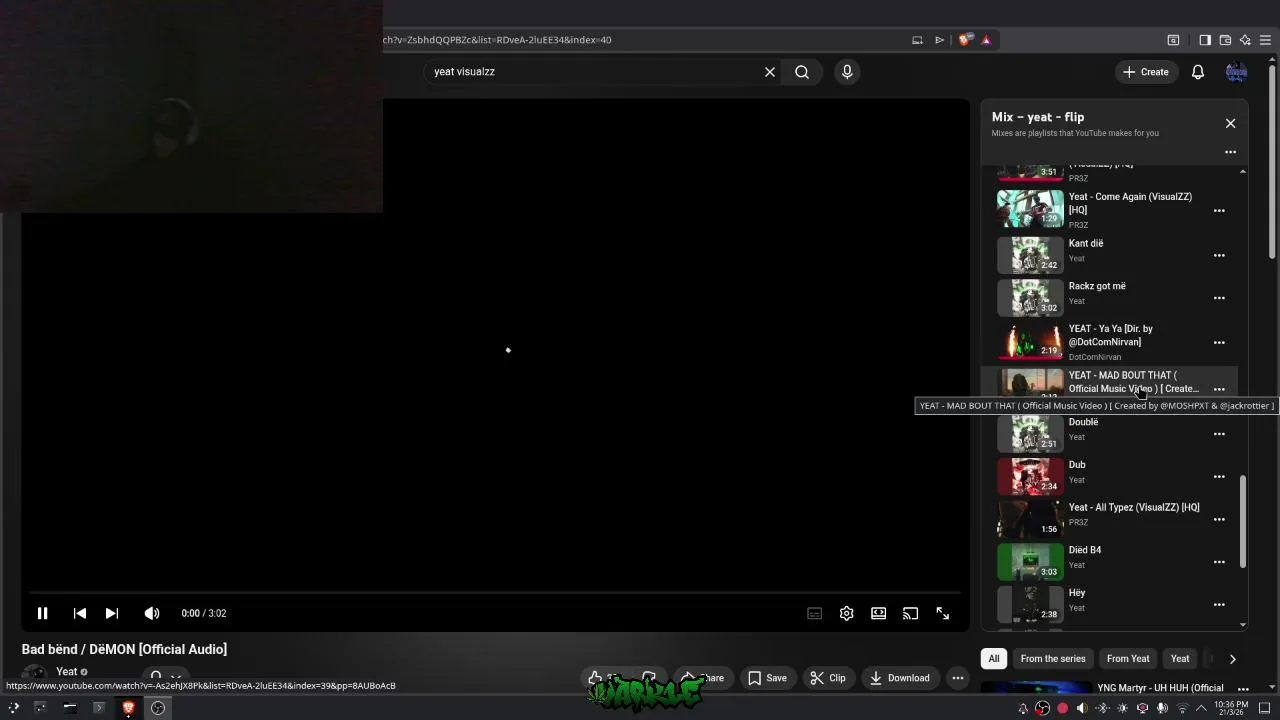Open the notifications bell

click(1198, 72)
